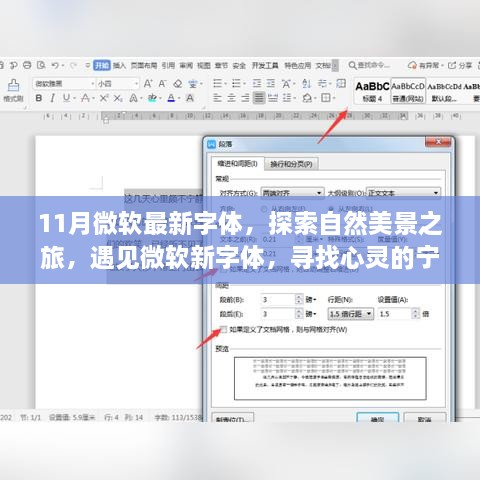The width and height of the screenshot is (480, 480).
Task: Apply italic formatting to the text
Action: (52, 98)
